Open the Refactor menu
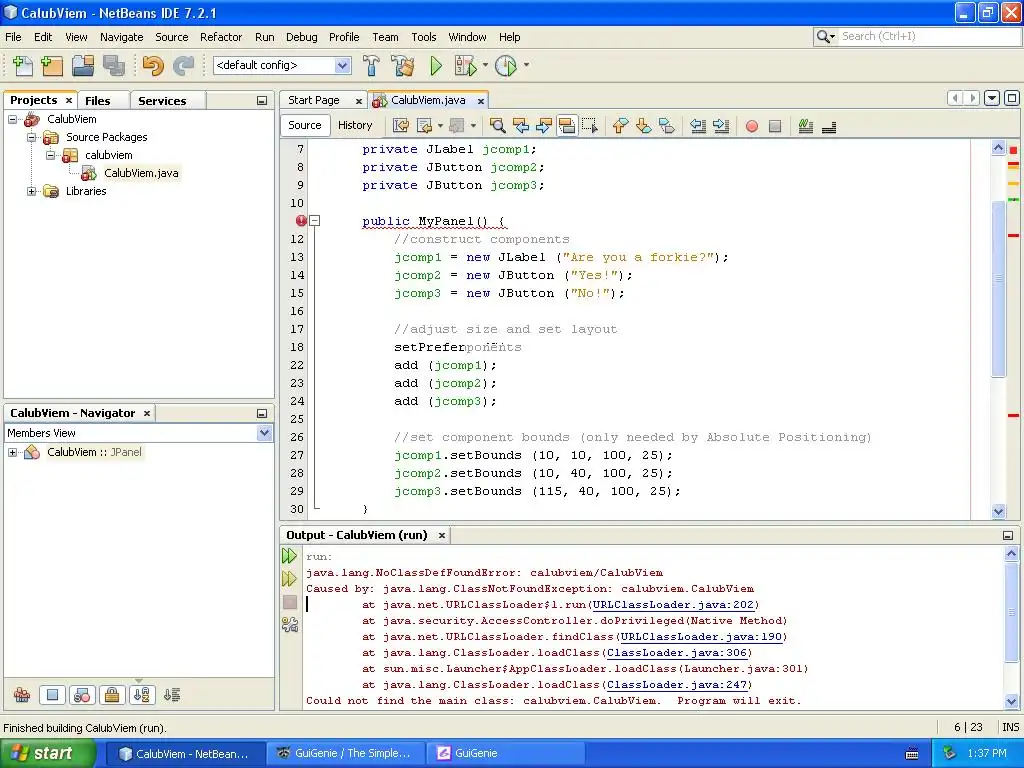Viewport: 1024px width, 768px height. click(221, 37)
